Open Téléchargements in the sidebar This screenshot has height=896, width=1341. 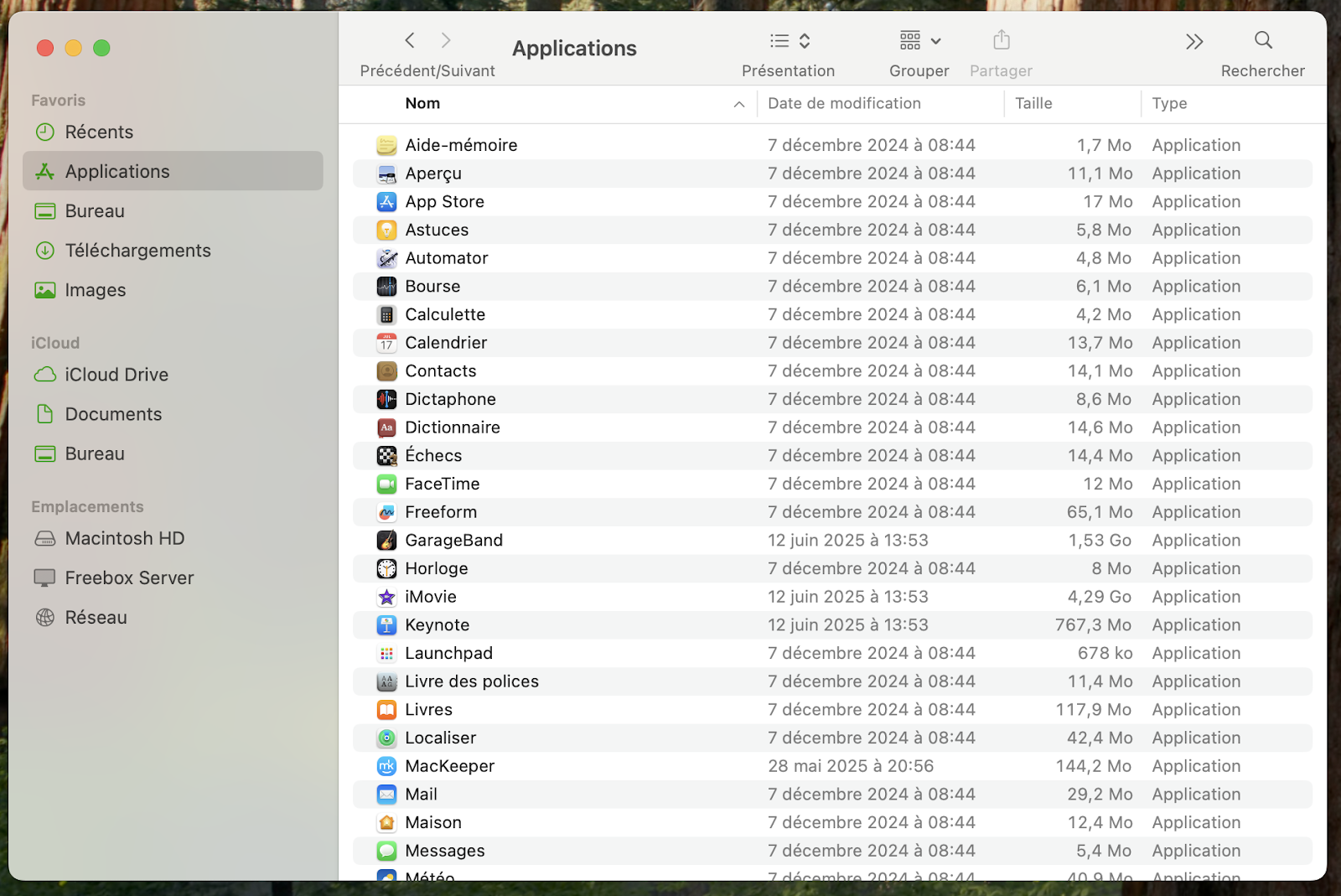point(137,251)
